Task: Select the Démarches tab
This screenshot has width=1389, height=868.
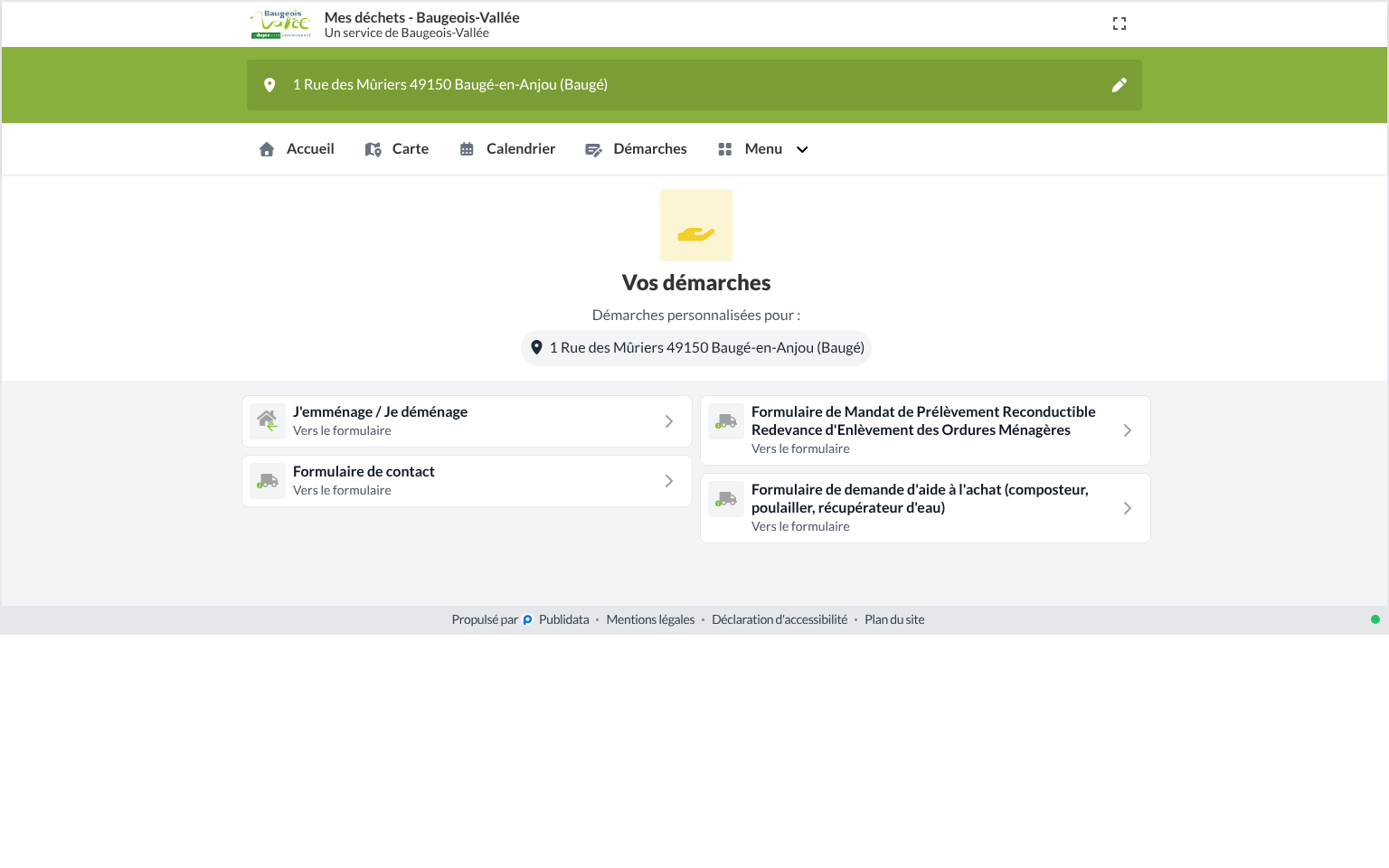Action: pyautogui.click(x=637, y=149)
